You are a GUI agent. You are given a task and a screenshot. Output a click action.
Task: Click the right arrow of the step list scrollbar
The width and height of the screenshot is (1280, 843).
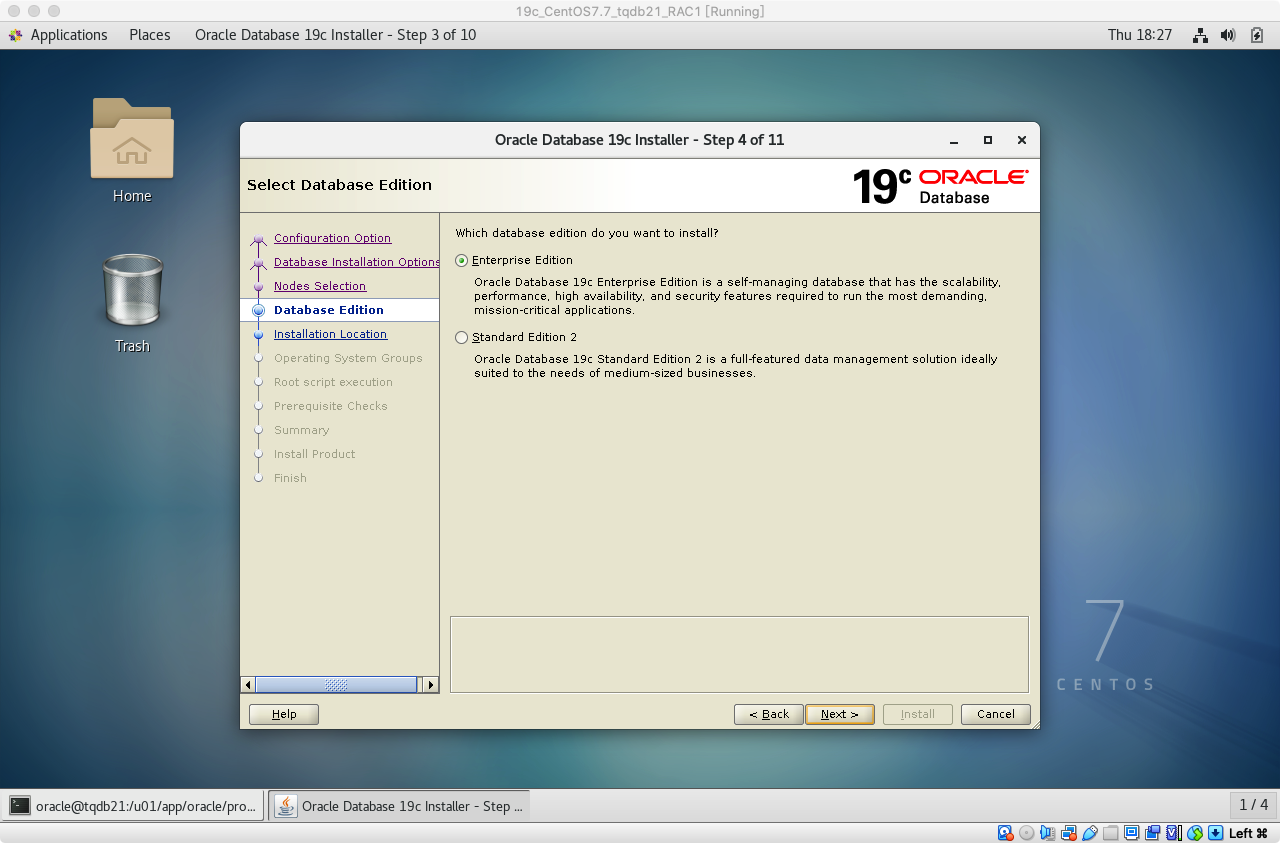point(431,685)
